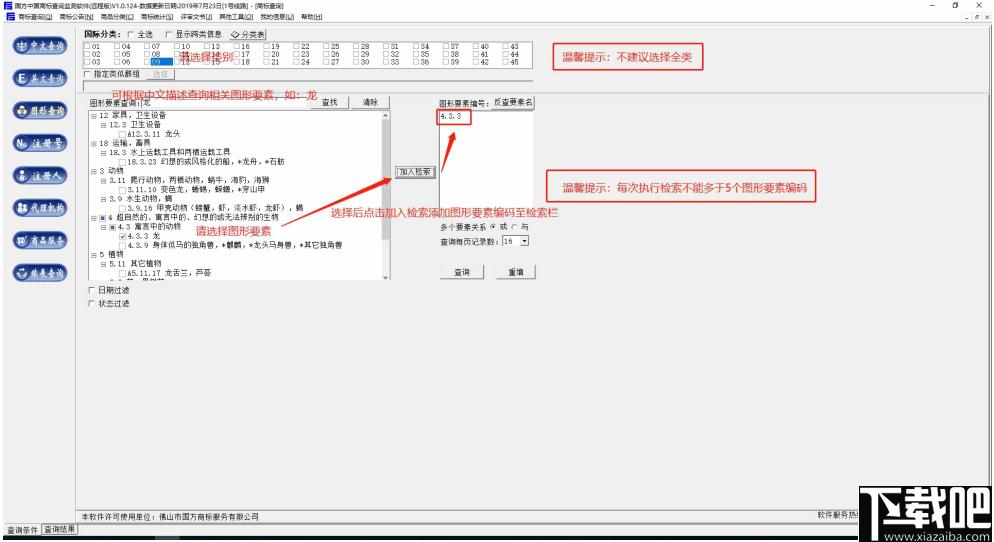The height and width of the screenshot is (542, 994).
Task: Tick class 25 checkbox
Action: click(x=326, y=46)
